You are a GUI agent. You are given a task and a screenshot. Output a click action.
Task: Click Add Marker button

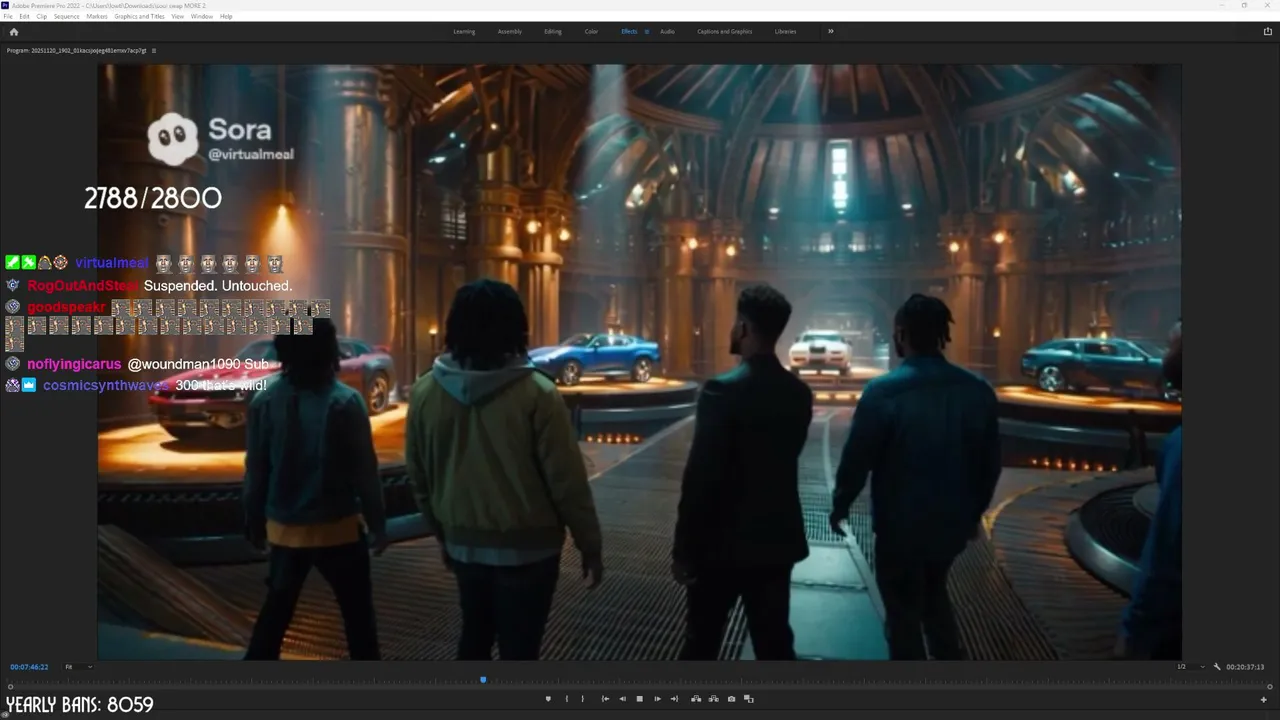548,699
